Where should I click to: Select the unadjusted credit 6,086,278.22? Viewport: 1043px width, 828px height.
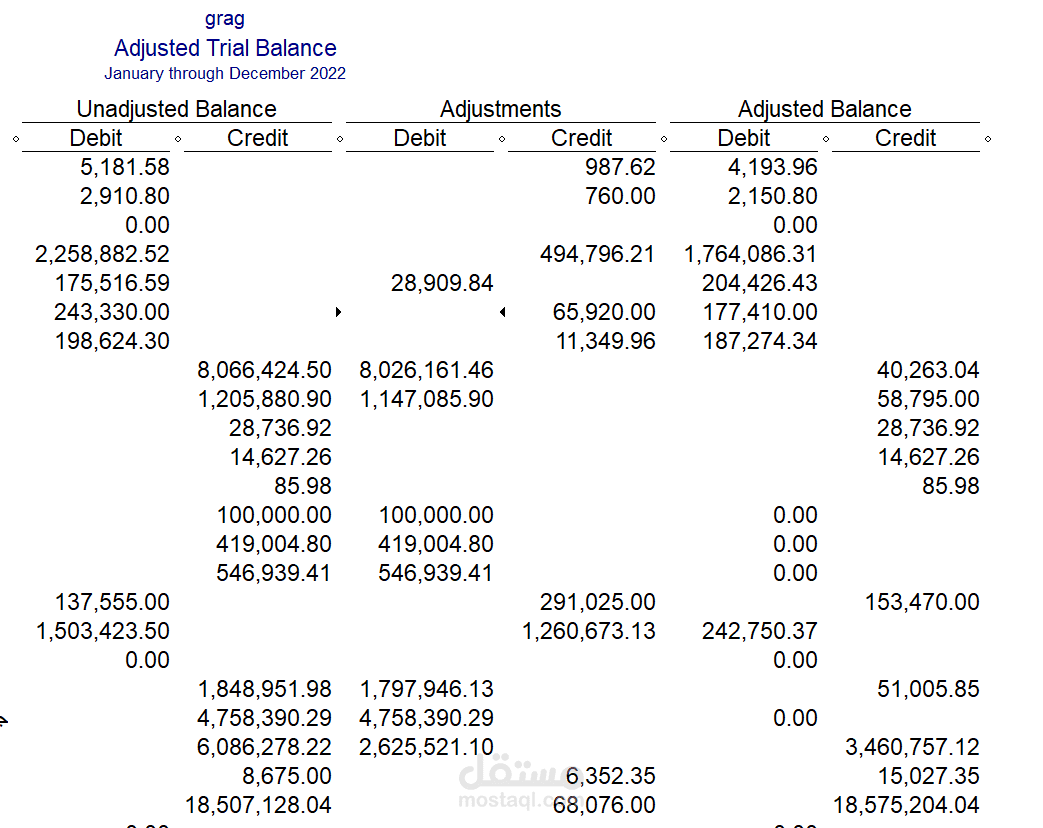(264, 748)
